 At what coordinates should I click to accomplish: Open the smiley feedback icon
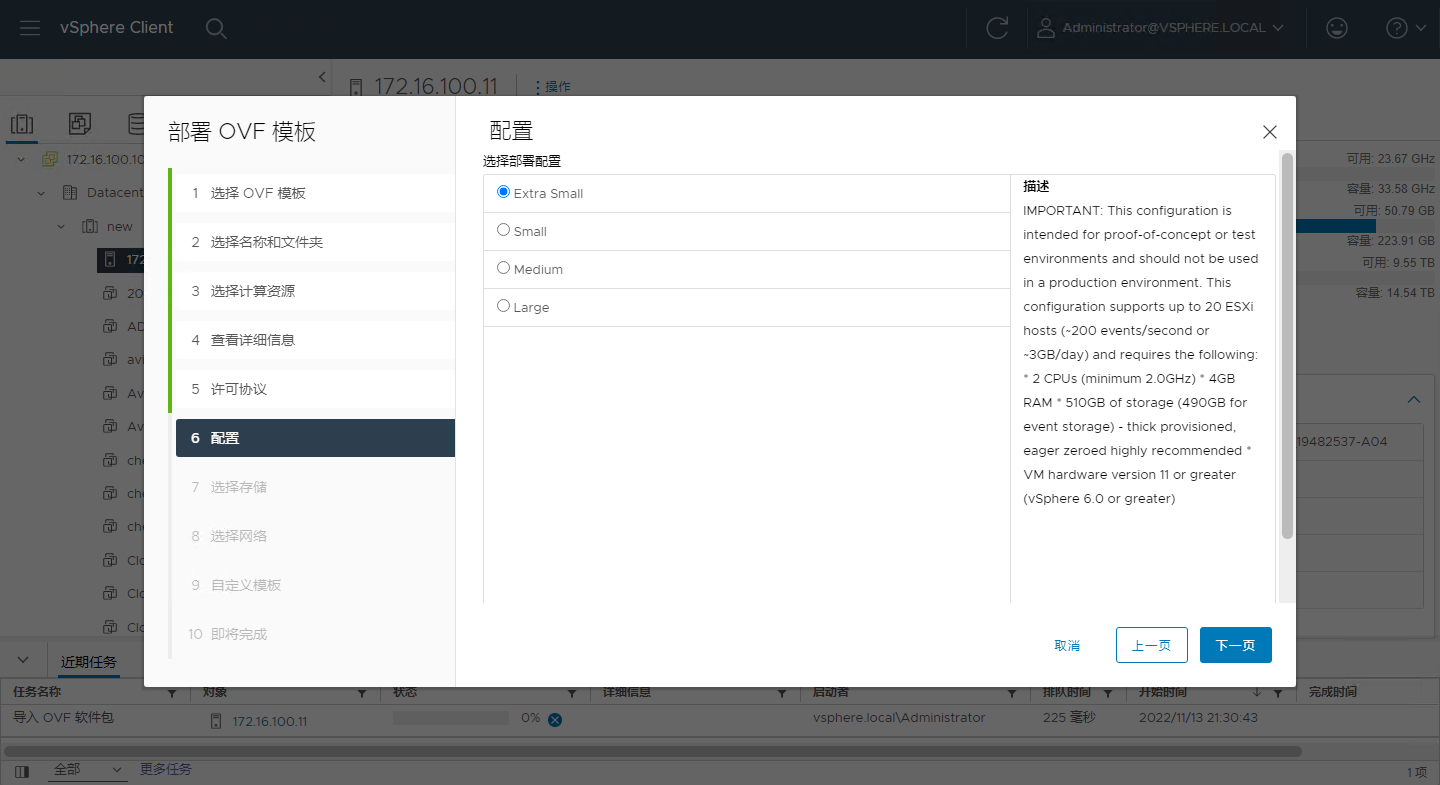click(x=1336, y=28)
